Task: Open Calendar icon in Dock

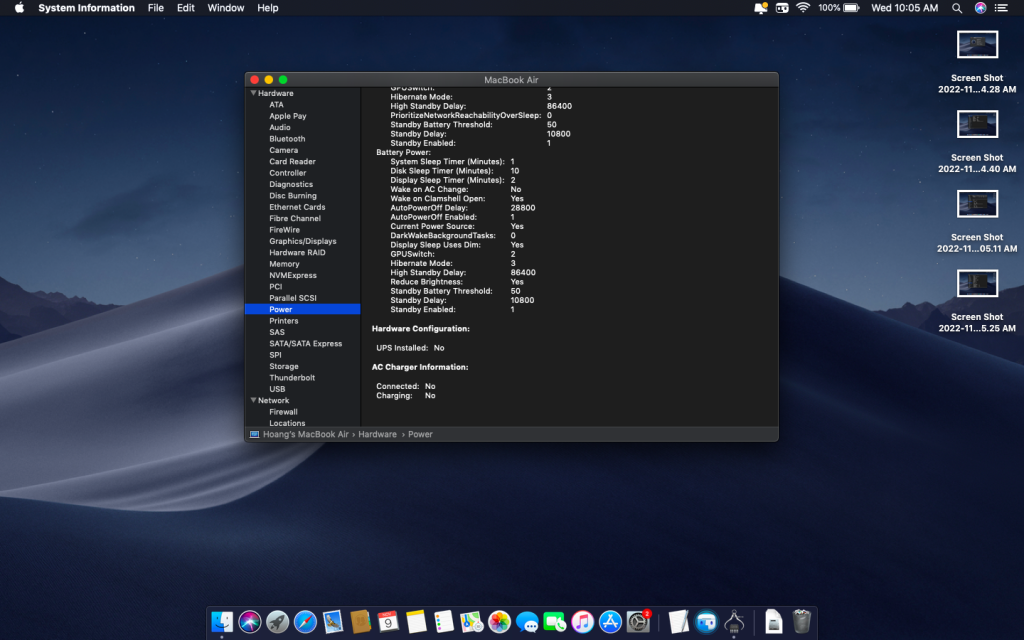Action: 388,621
